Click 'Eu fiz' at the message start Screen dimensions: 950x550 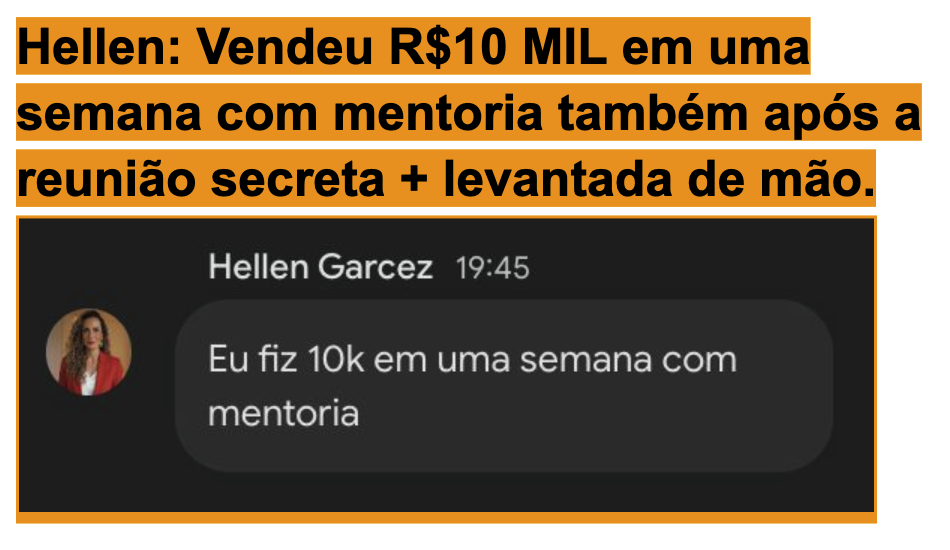click(x=253, y=359)
